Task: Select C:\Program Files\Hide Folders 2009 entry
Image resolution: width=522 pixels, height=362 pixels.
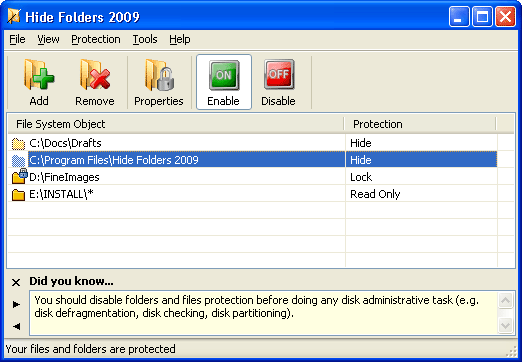Action: click(x=114, y=160)
